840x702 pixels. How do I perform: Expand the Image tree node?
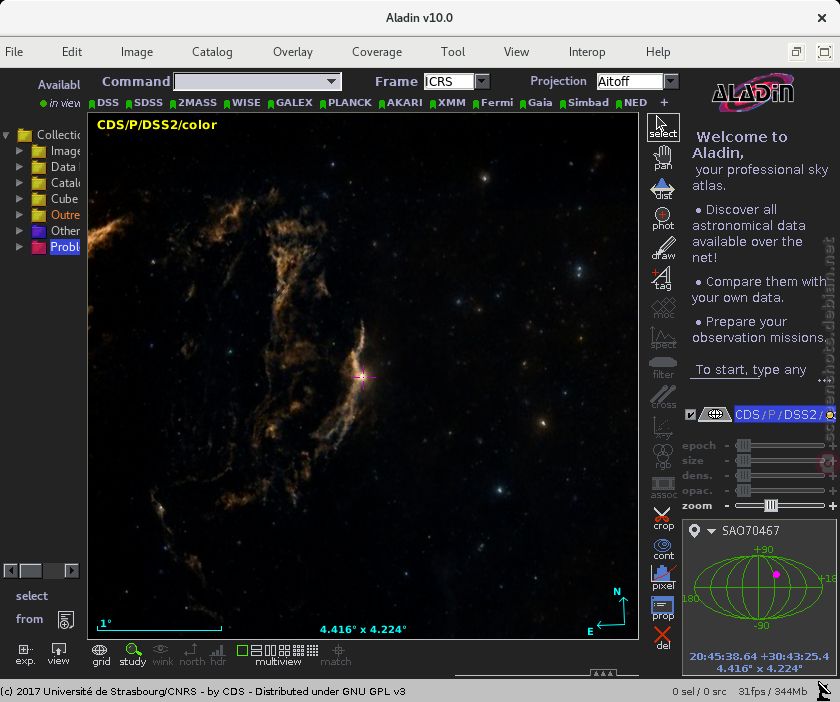(x=20, y=151)
